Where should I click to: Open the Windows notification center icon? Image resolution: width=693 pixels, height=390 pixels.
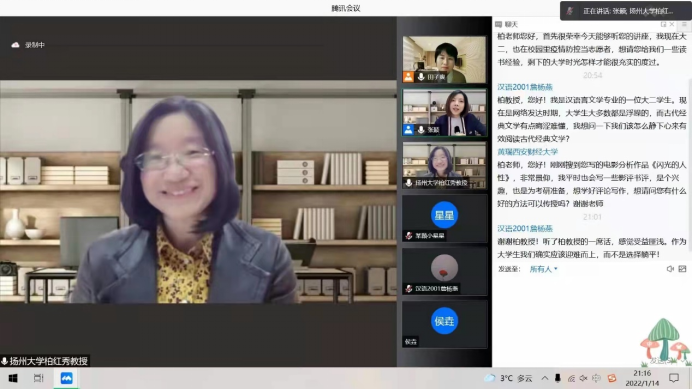[674, 378]
